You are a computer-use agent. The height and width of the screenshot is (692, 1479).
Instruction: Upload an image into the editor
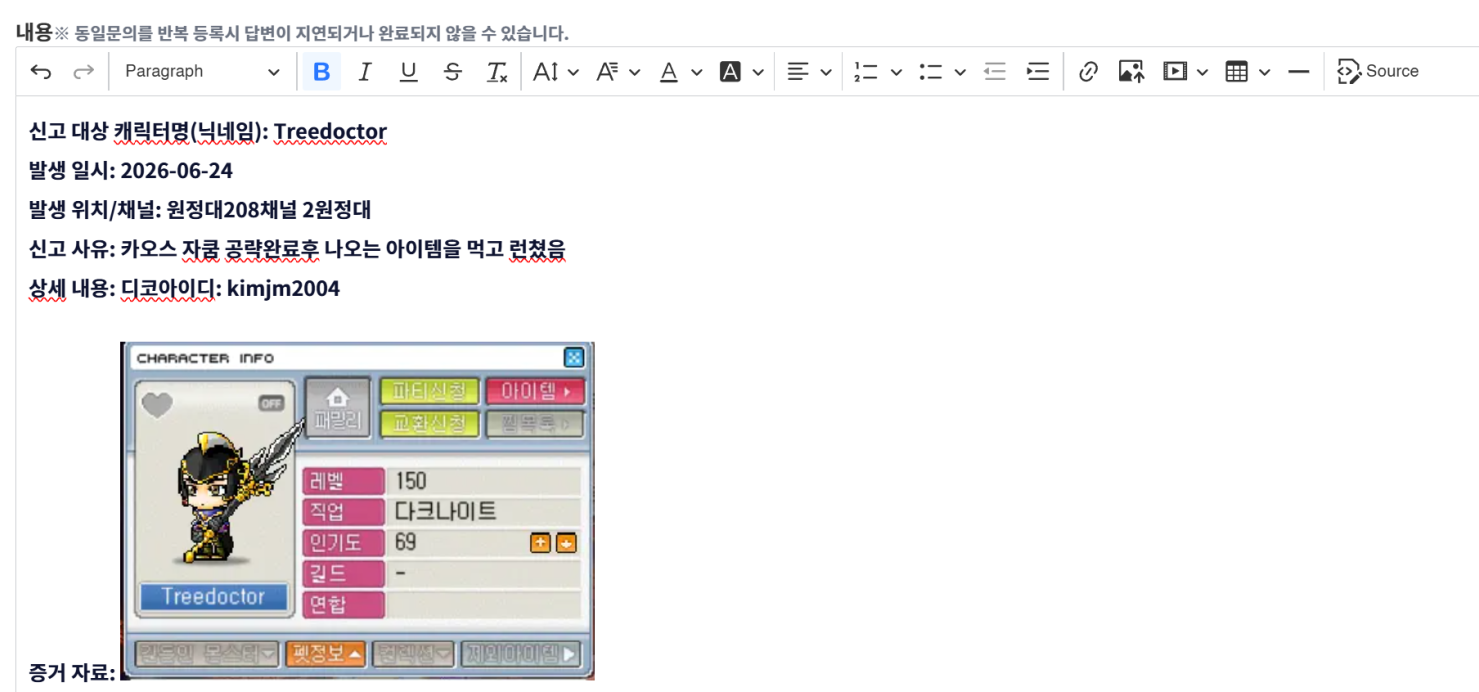coord(1131,71)
